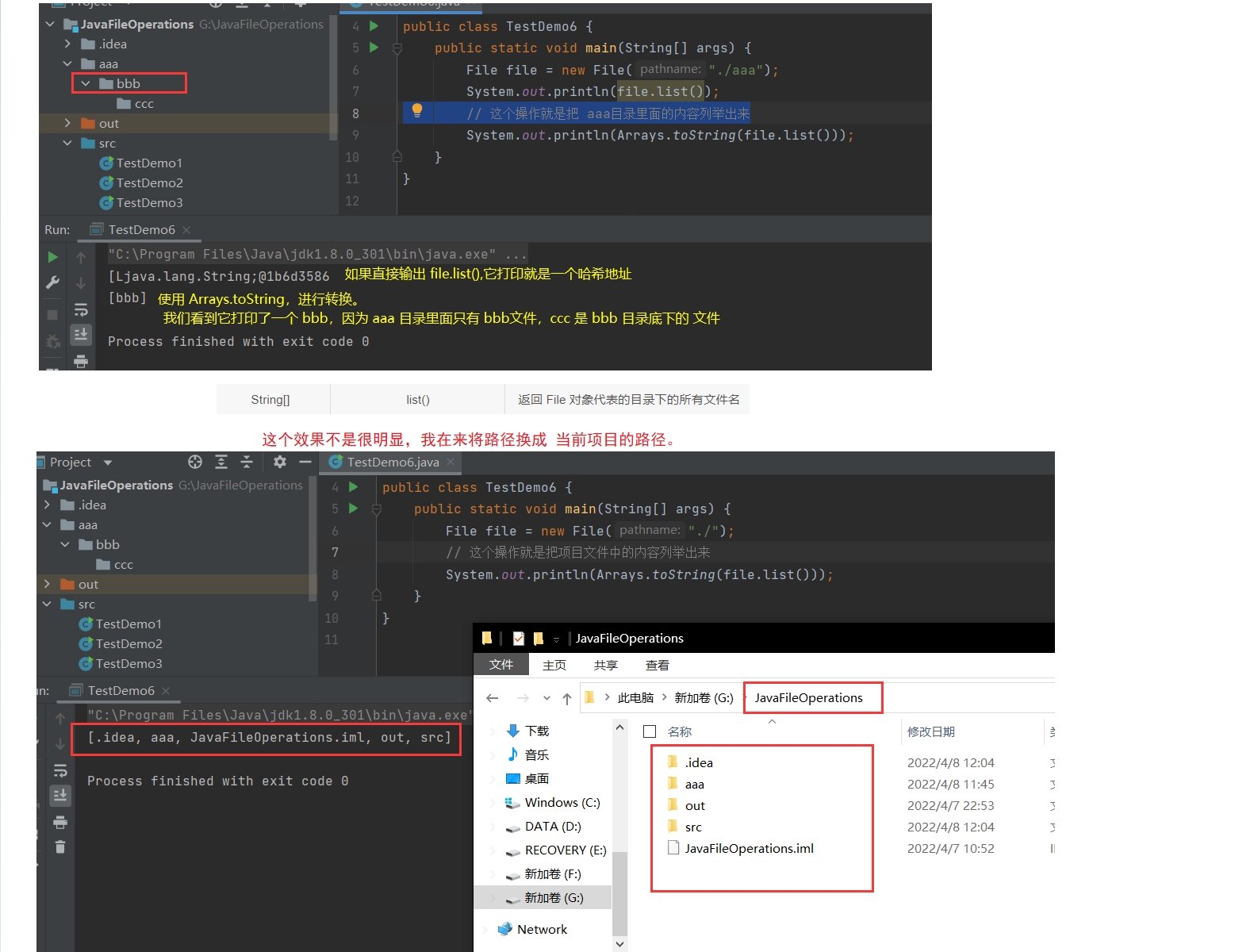Click run gutter arrow on line 5 of lower editor
Viewport: 1254px width, 952px height.
click(x=354, y=509)
